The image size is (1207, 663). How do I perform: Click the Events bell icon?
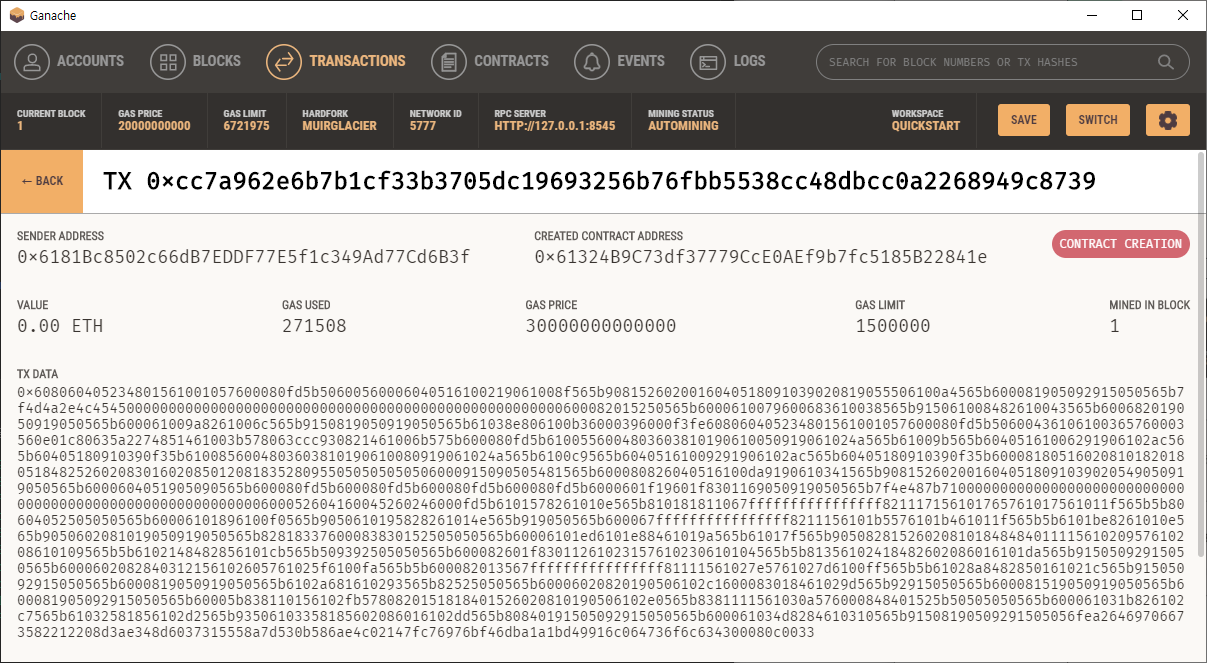tap(592, 62)
